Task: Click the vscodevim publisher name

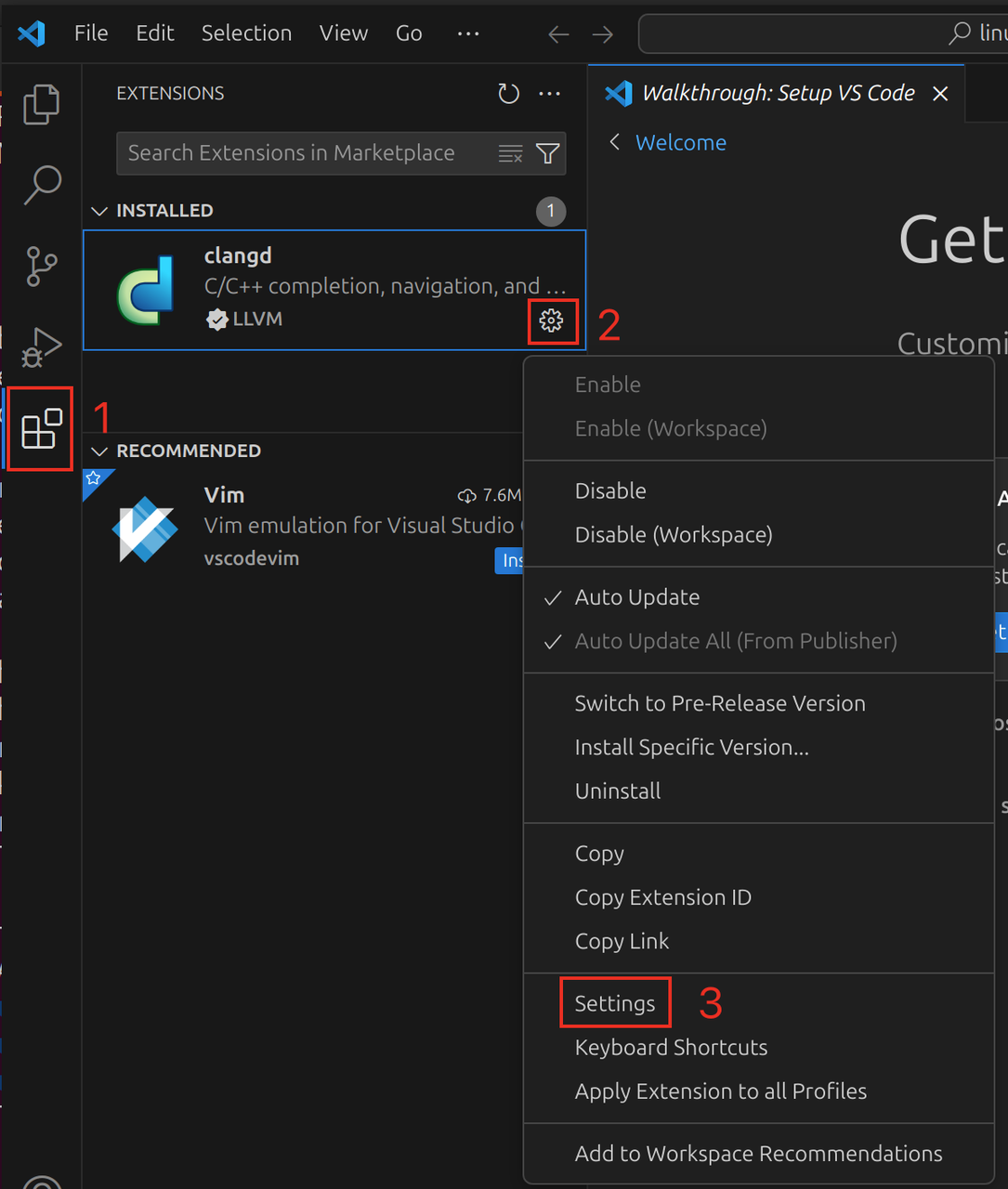Action: coord(252,558)
